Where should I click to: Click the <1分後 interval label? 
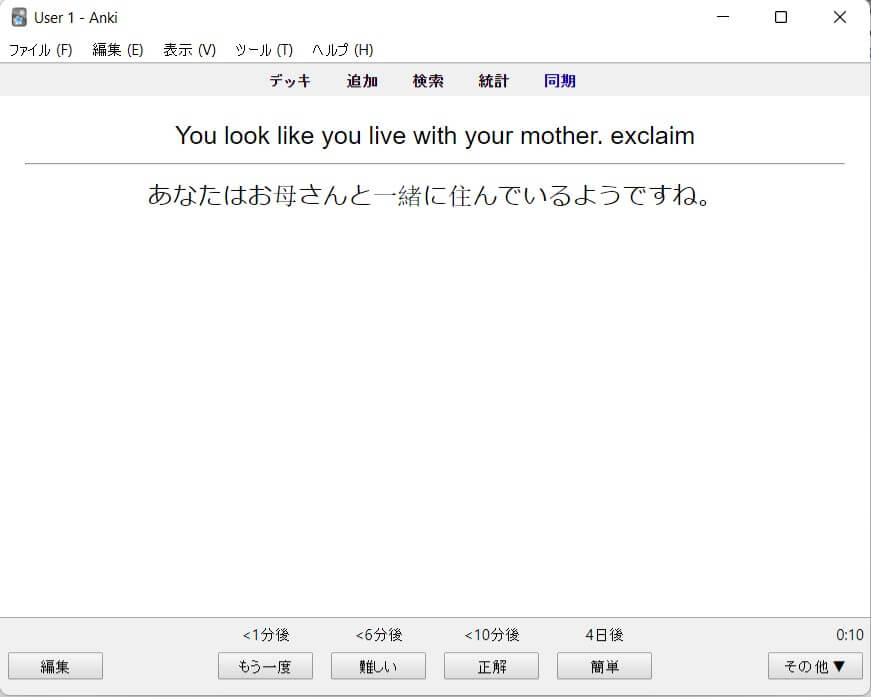266,635
